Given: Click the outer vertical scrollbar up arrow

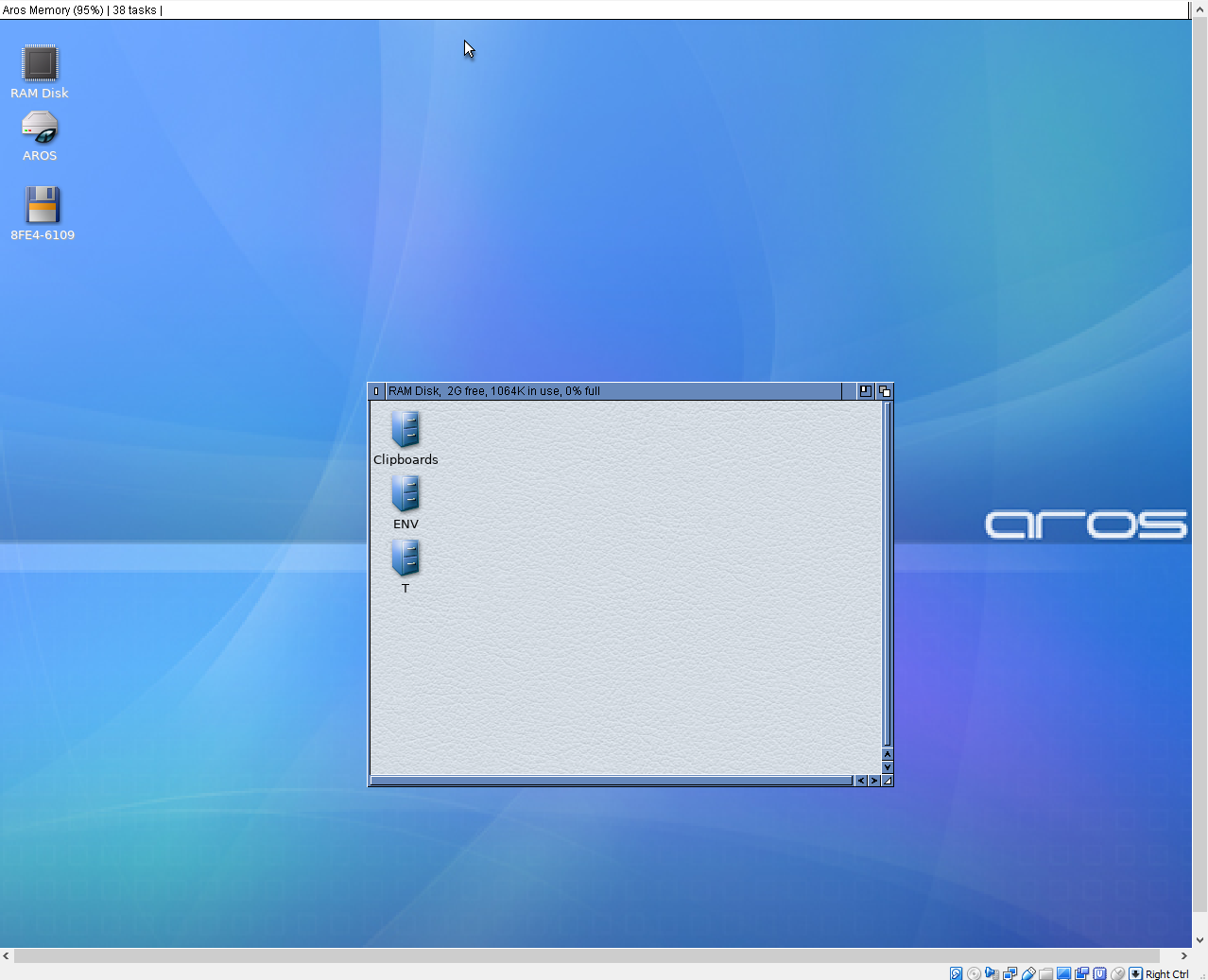Looking at the screenshot, I should pos(1200,8).
